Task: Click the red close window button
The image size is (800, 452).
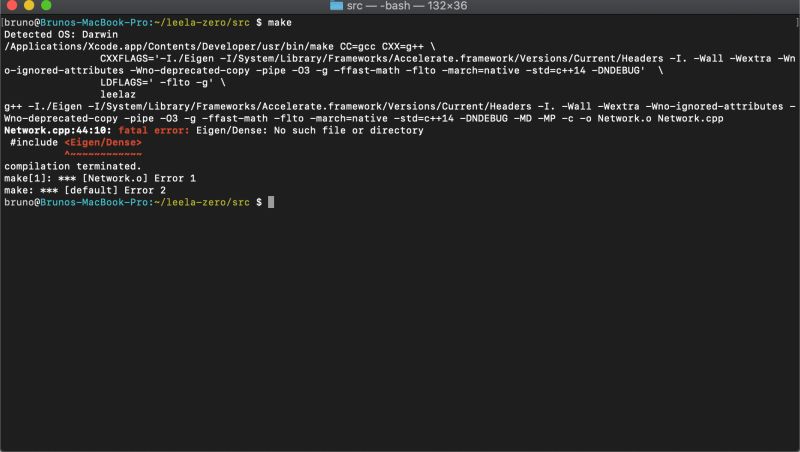Action: (x=12, y=5)
